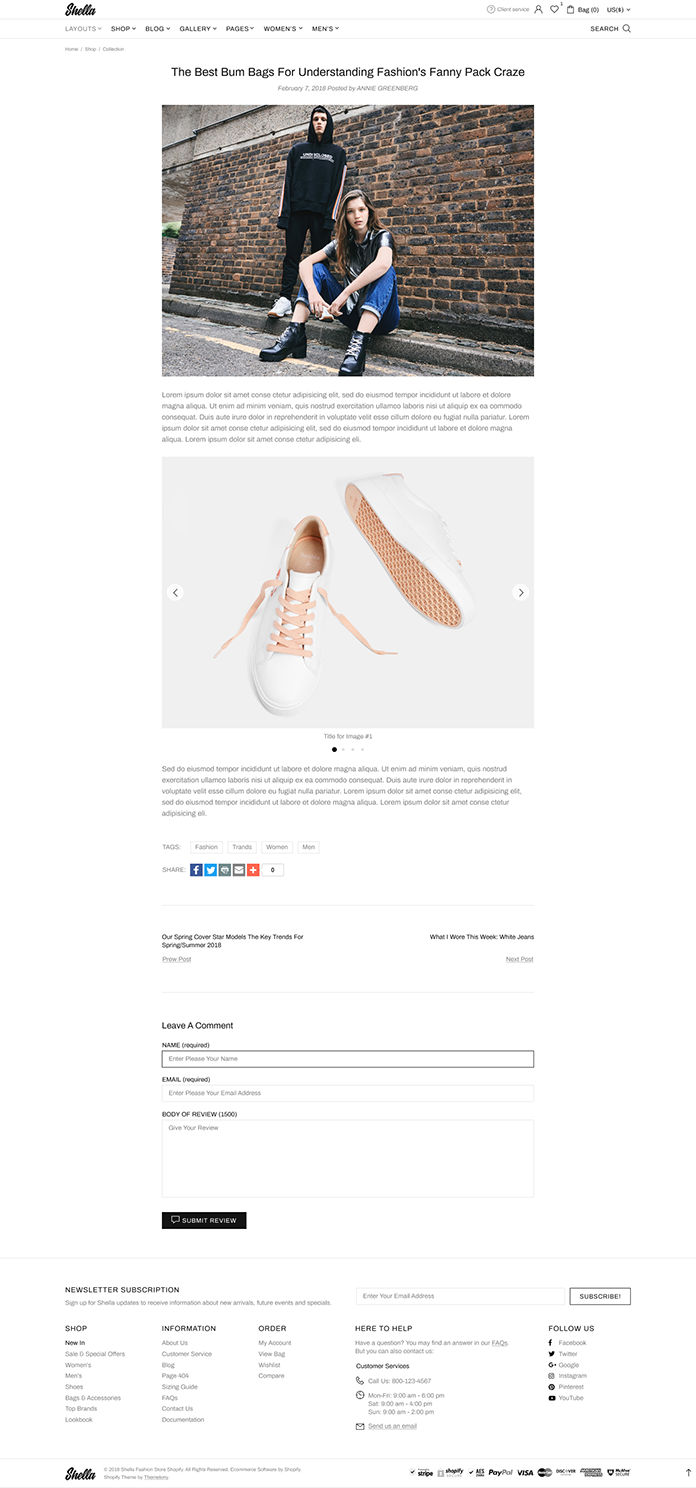Open the GALLERY menu item

[x=198, y=28]
